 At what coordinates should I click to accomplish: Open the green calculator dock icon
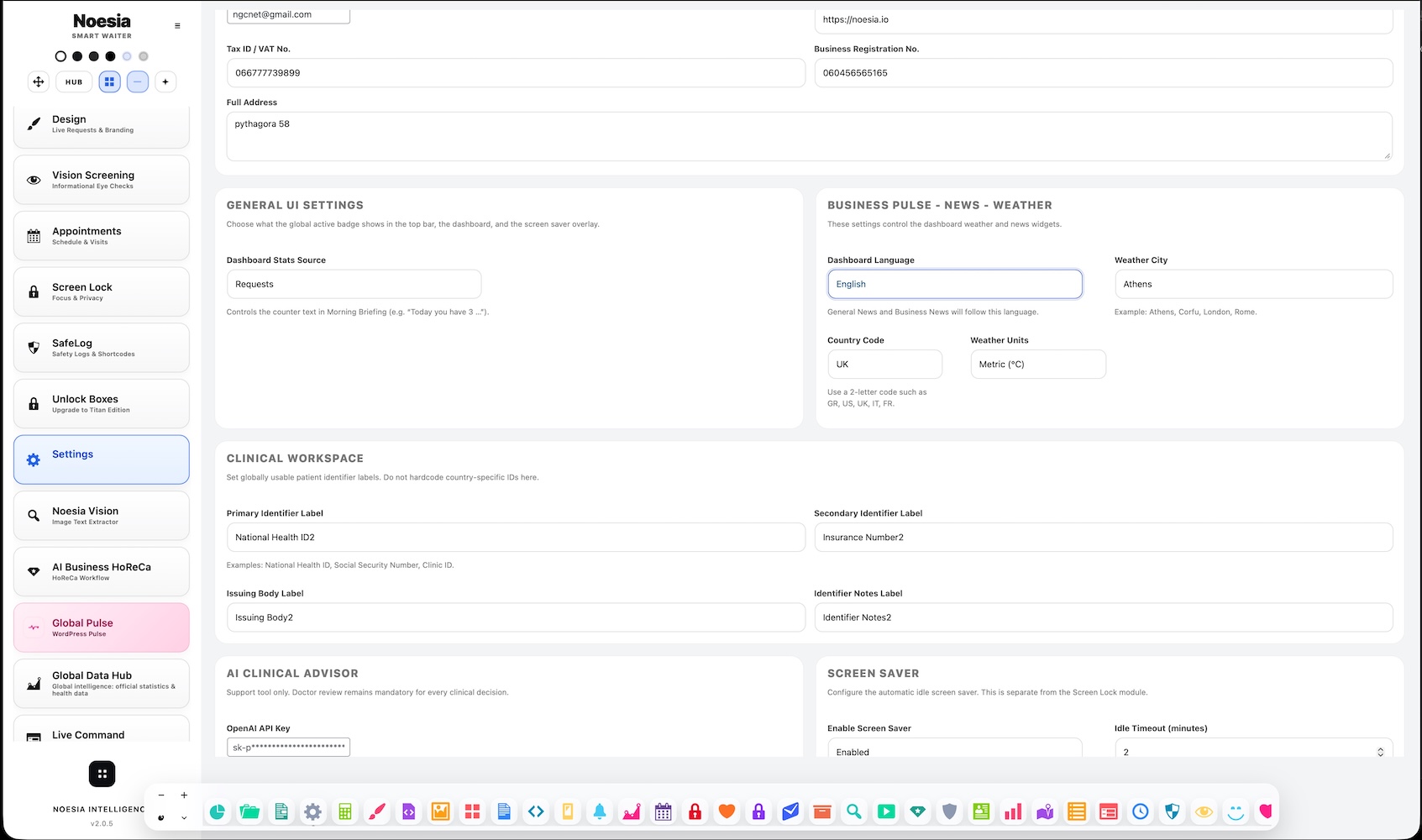[x=344, y=811]
